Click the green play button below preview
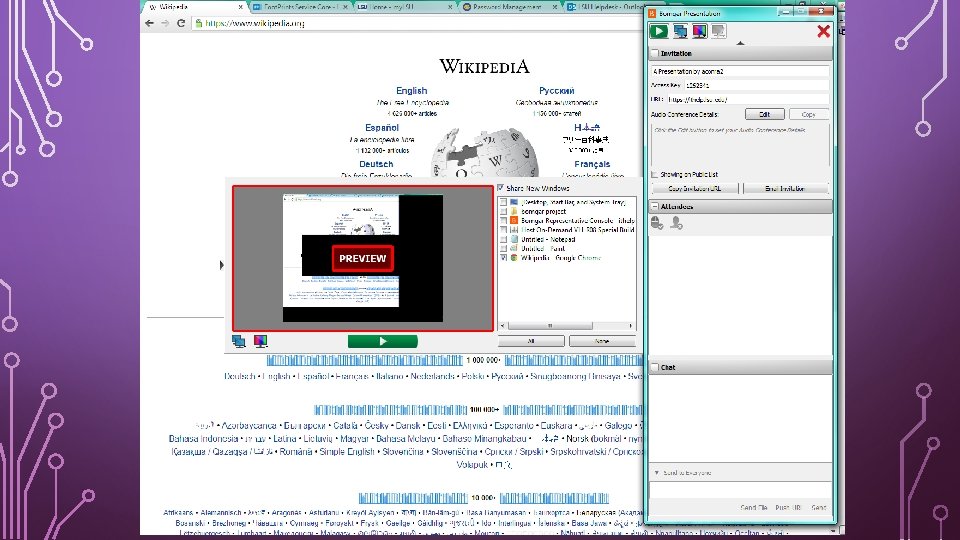 coord(383,342)
